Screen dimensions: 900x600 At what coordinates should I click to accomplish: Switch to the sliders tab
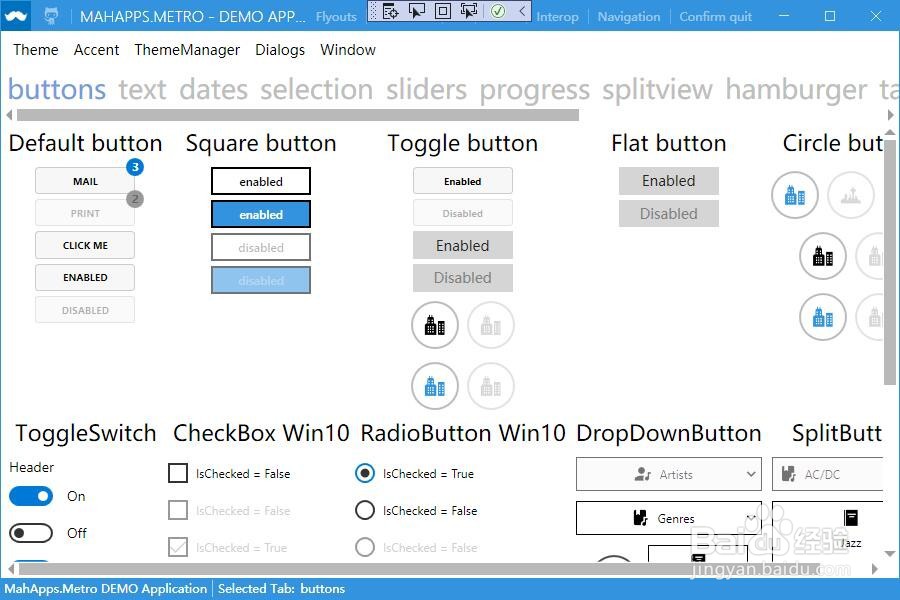[x=426, y=90]
